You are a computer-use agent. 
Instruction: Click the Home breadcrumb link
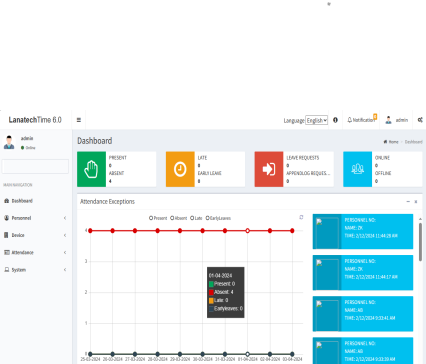[x=391, y=142]
